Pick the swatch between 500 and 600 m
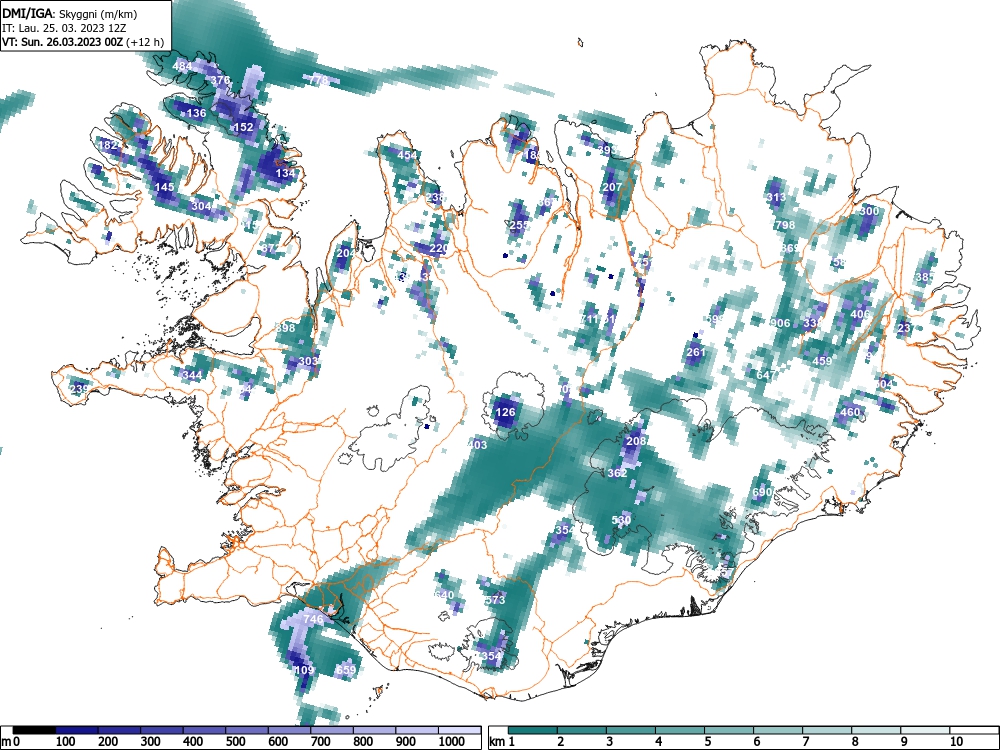 tap(246, 730)
